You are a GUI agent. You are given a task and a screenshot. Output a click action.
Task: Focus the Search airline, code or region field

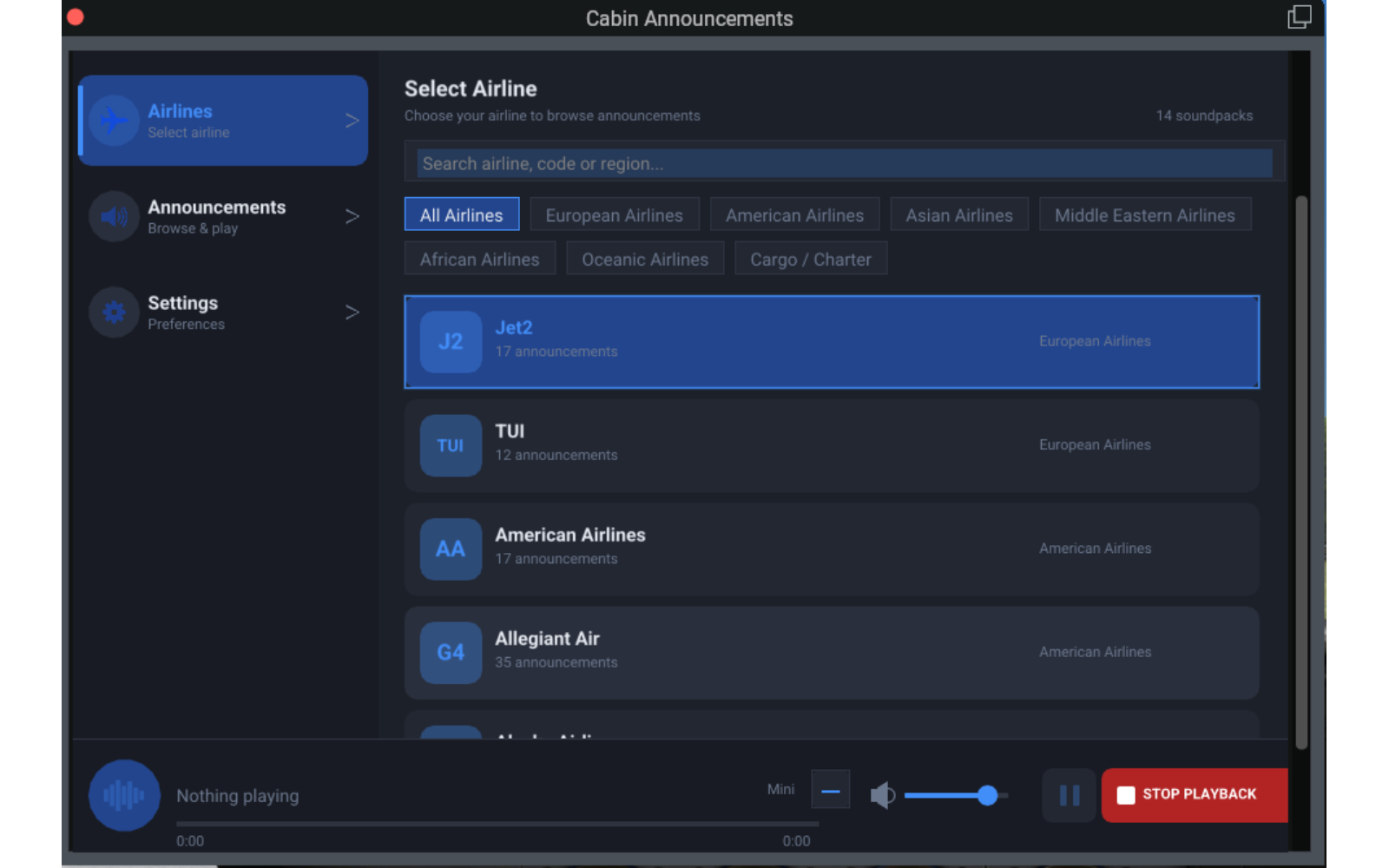(845, 163)
